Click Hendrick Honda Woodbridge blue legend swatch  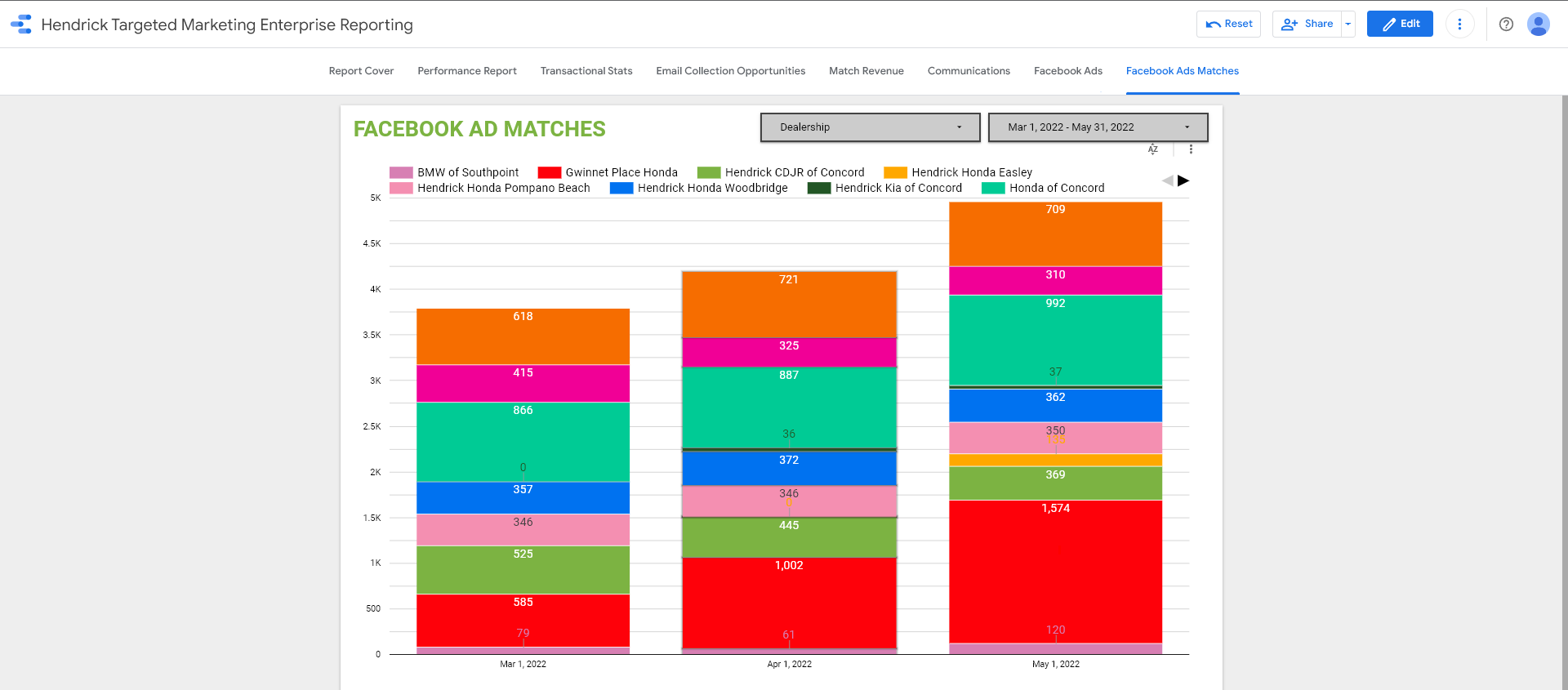(x=621, y=188)
